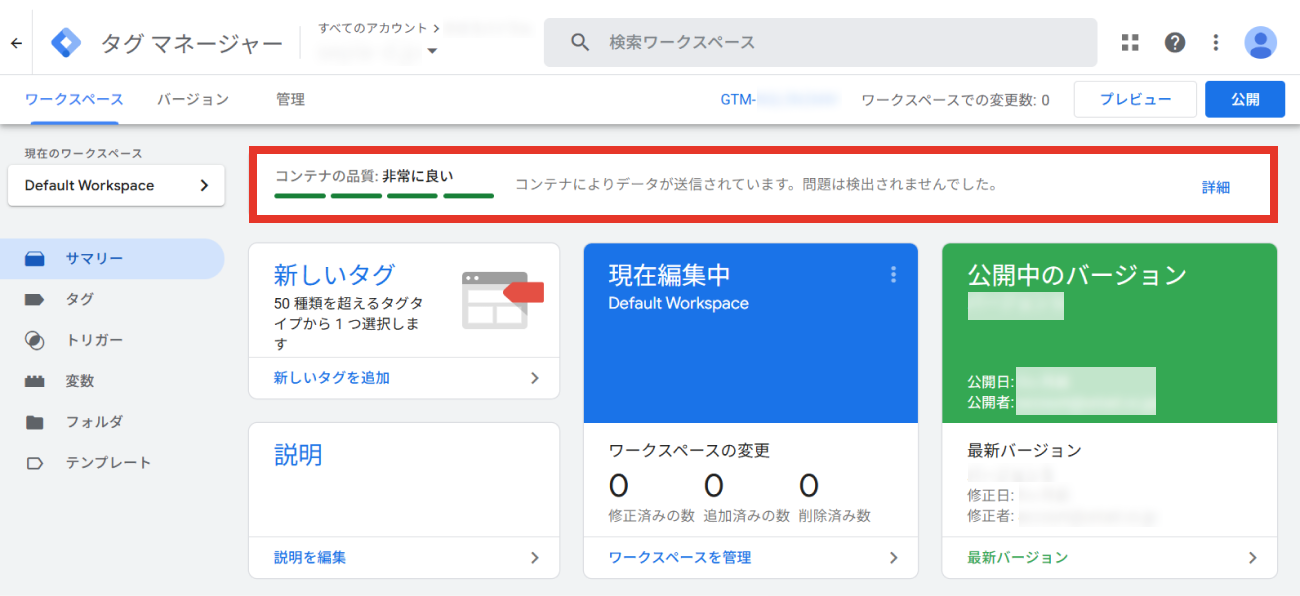Click the ワークスペースの変更 heading
Image resolution: width=1300 pixels, height=596 pixels.
point(689,451)
